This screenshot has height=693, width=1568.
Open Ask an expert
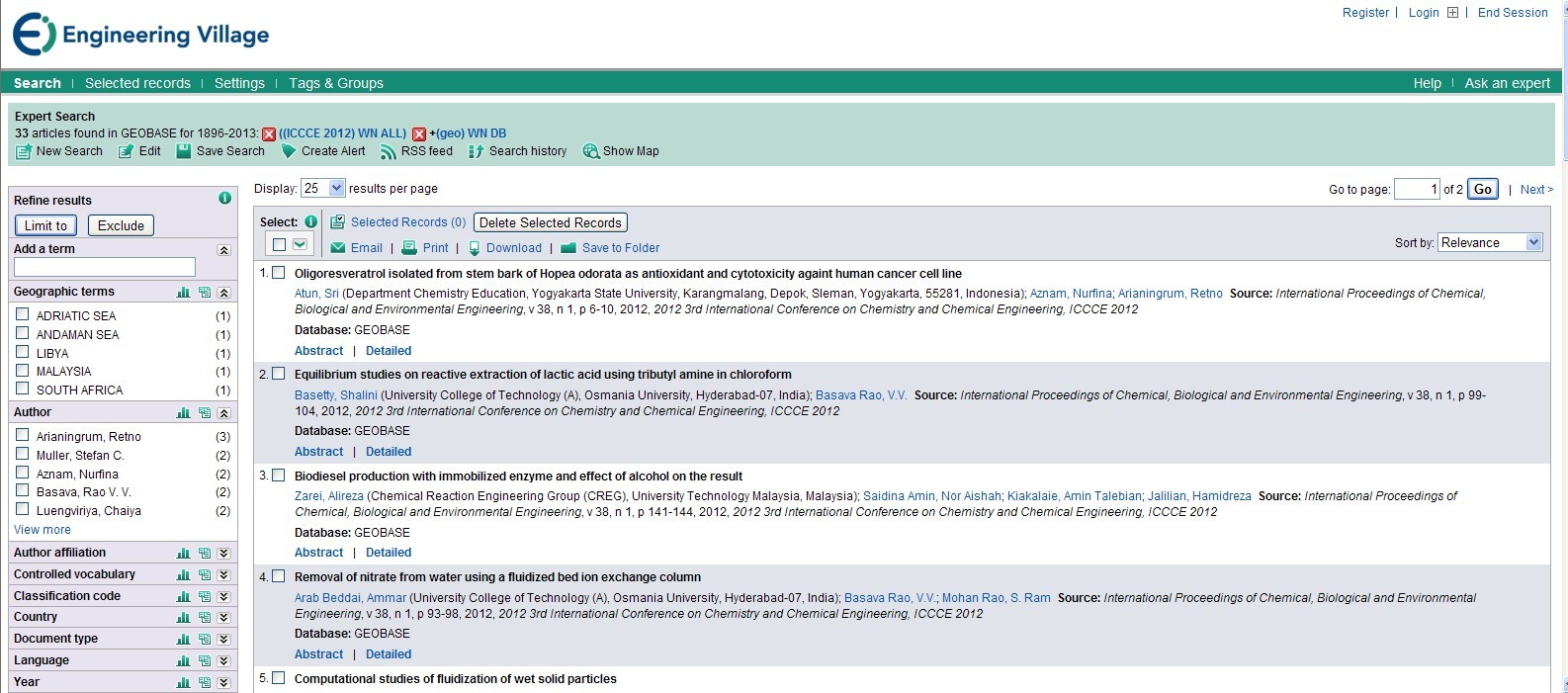[x=1507, y=83]
